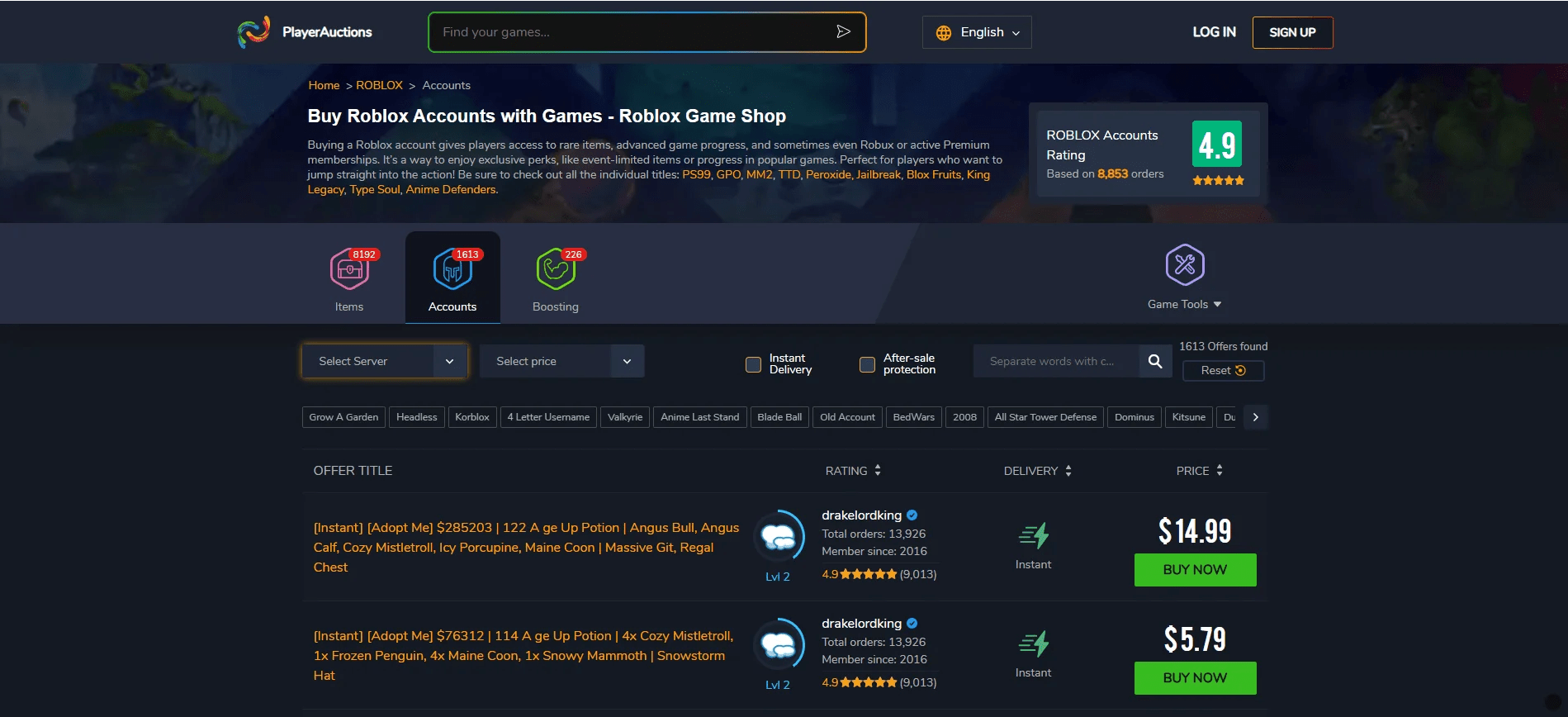Screen dimensions: 1568x717
Task: Select the Boosting category icon
Action: [556, 270]
